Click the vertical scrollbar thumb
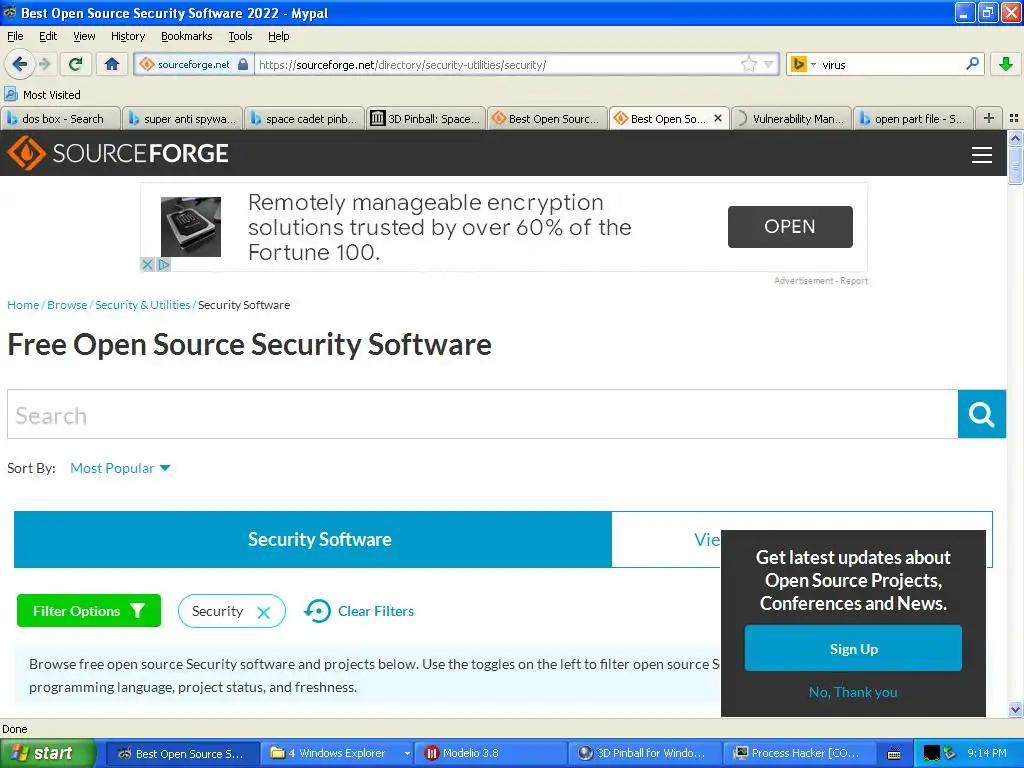Viewport: 1024px width, 768px height. 1015,165
